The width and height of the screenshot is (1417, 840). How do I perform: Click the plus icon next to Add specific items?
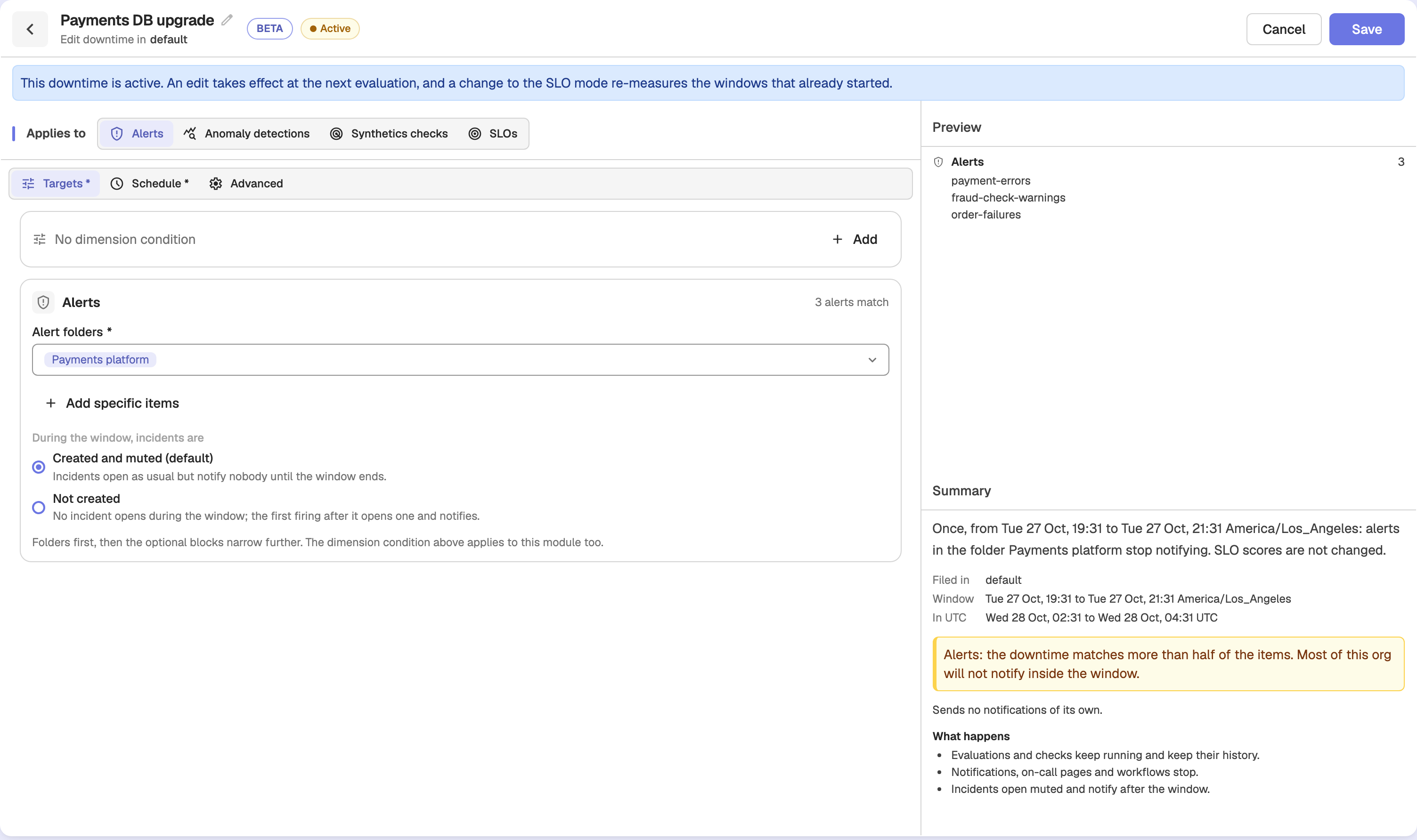(x=50, y=403)
